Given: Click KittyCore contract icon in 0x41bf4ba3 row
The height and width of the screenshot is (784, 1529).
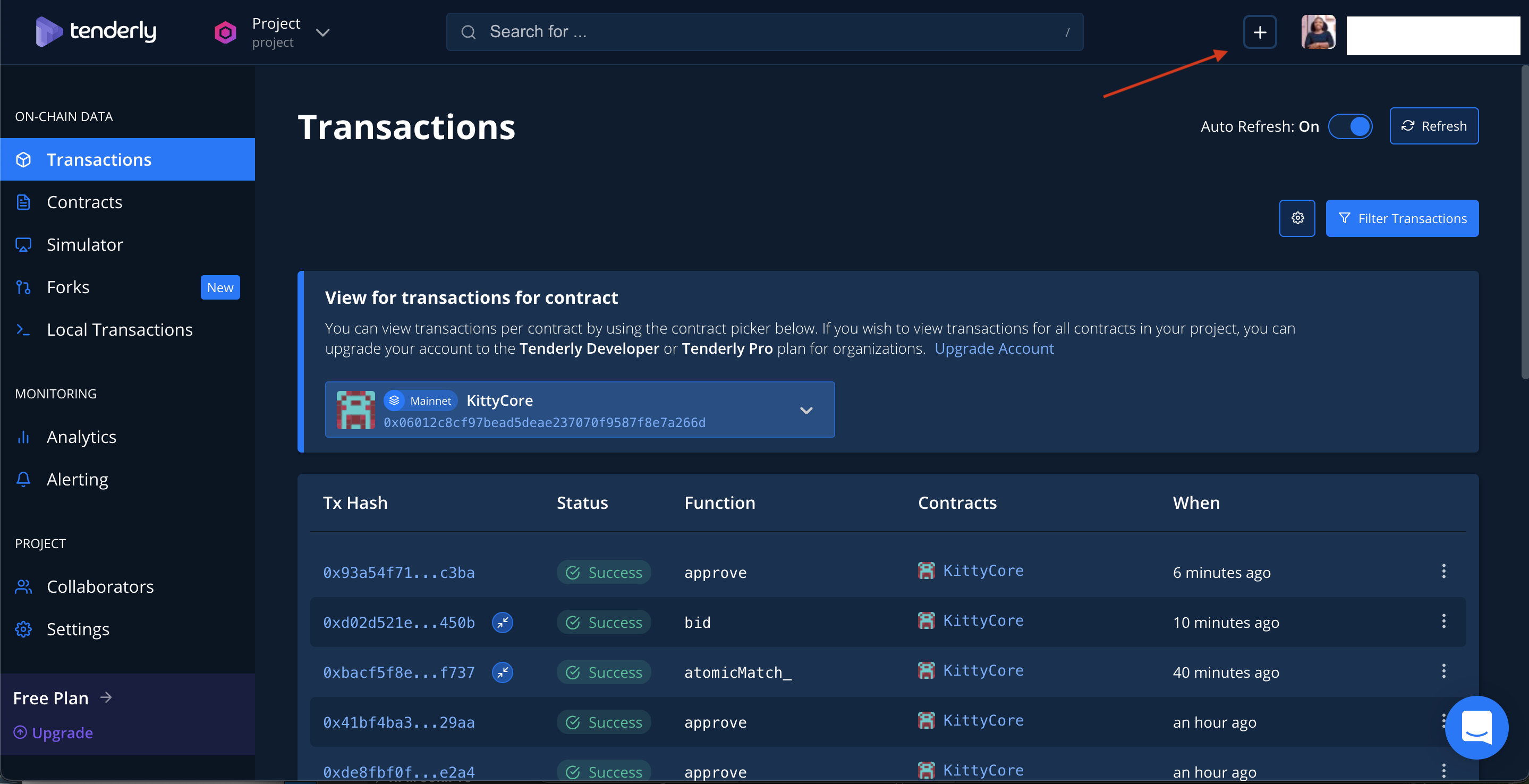Looking at the screenshot, I should [926, 720].
